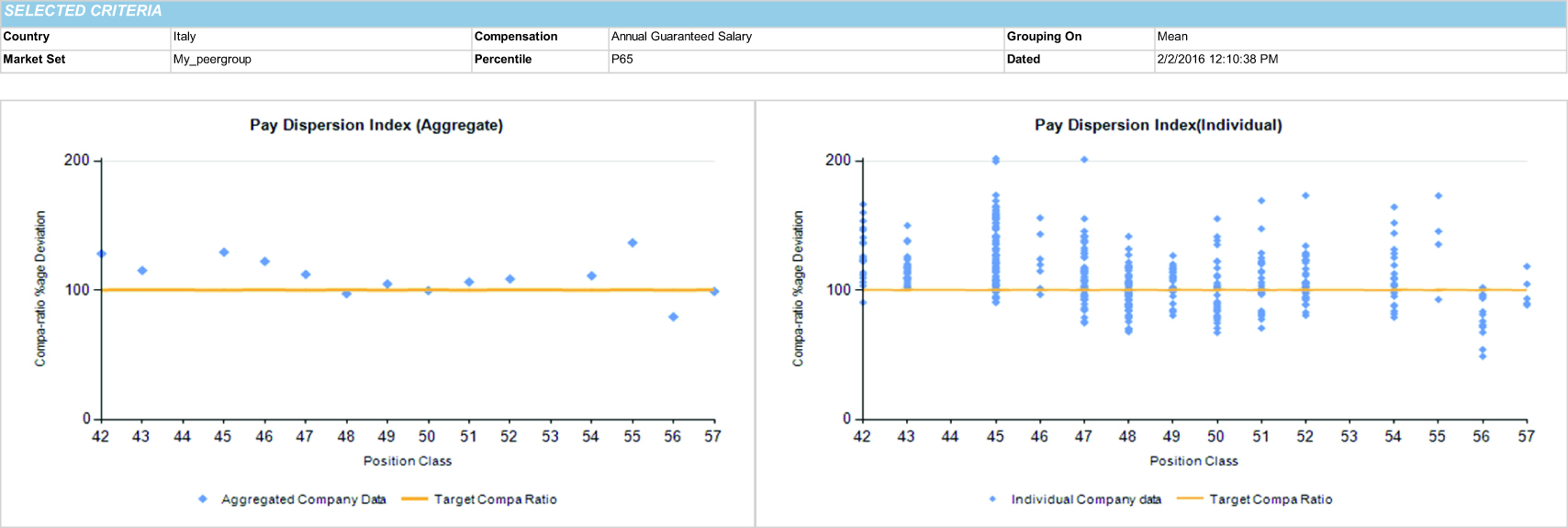Image resolution: width=1568 pixels, height=528 pixels.
Task: Click the '53' x-axis tick in Individual chart
Action: pos(1349,437)
